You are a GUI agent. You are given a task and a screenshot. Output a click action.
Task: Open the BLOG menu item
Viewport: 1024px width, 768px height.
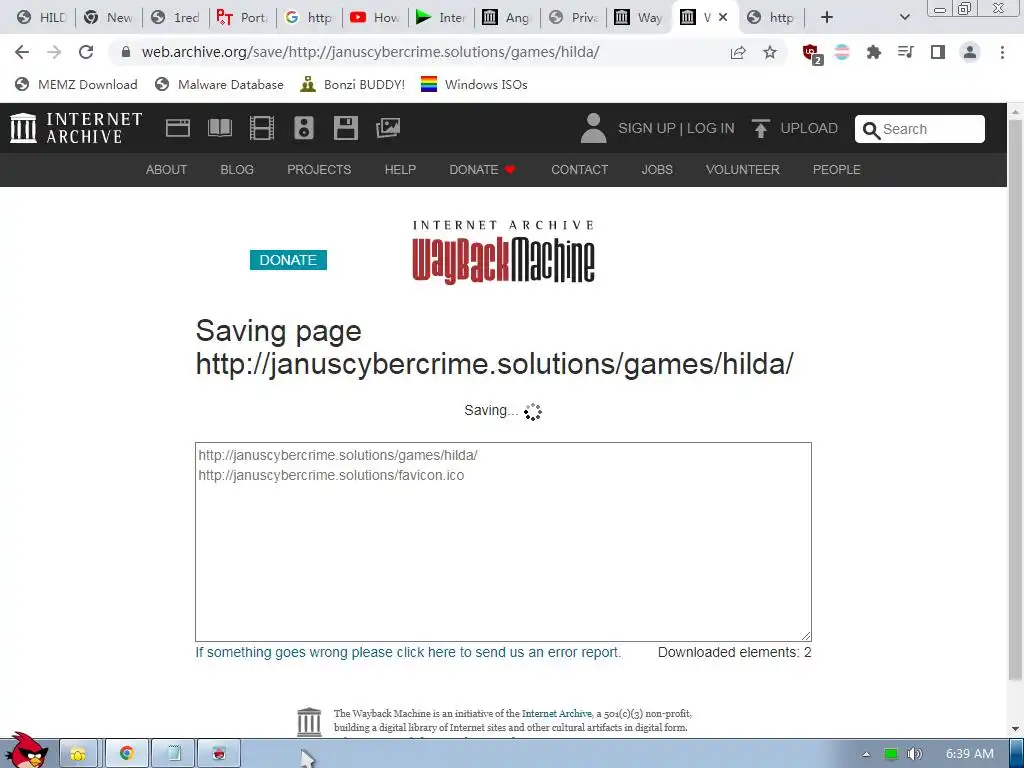tap(236, 170)
